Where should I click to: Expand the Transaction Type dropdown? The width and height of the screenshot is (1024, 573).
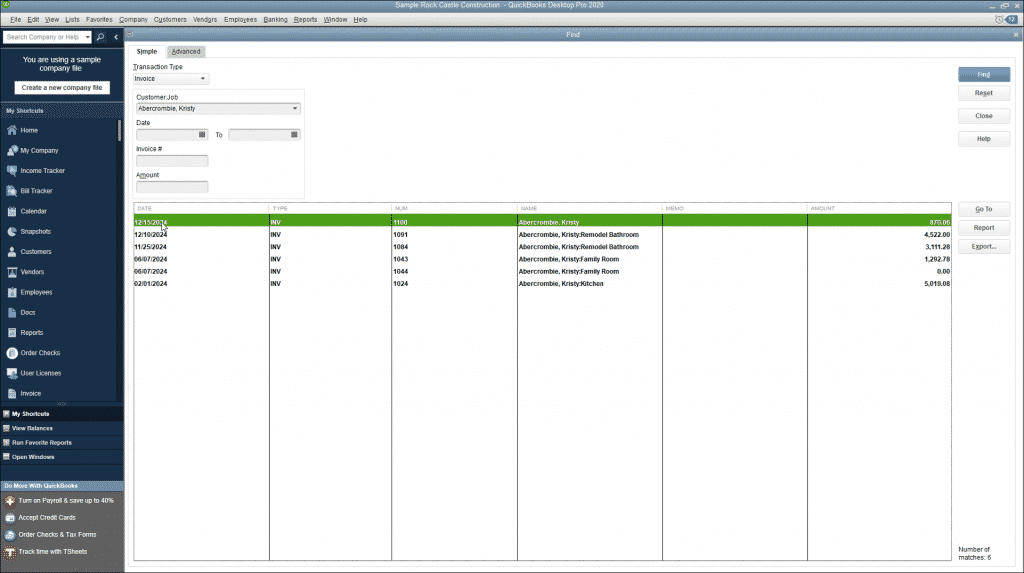[x=202, y=78]
